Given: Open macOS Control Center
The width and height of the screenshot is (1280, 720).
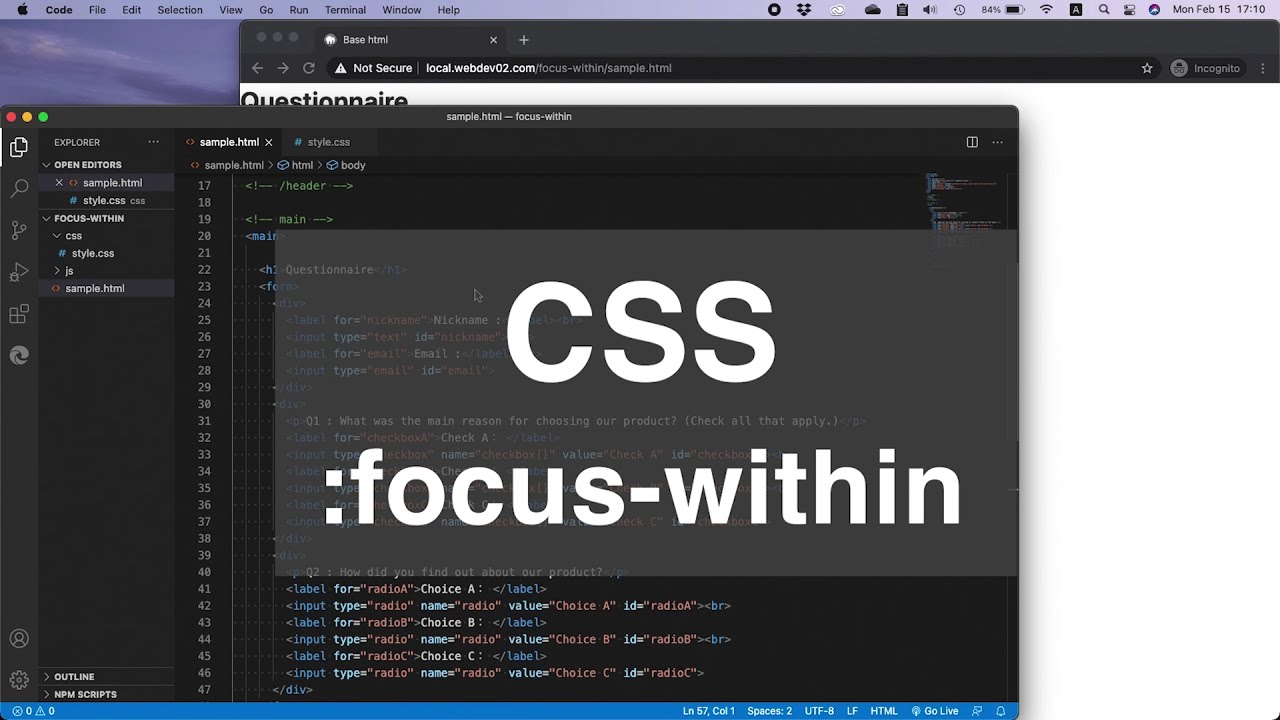Looking at the screenshot, I should [1129, 10].
